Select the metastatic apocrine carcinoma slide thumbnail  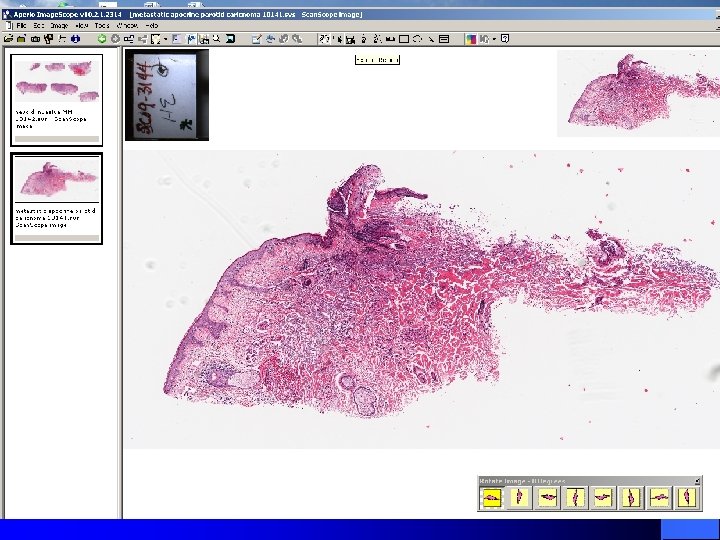(56, 198)
